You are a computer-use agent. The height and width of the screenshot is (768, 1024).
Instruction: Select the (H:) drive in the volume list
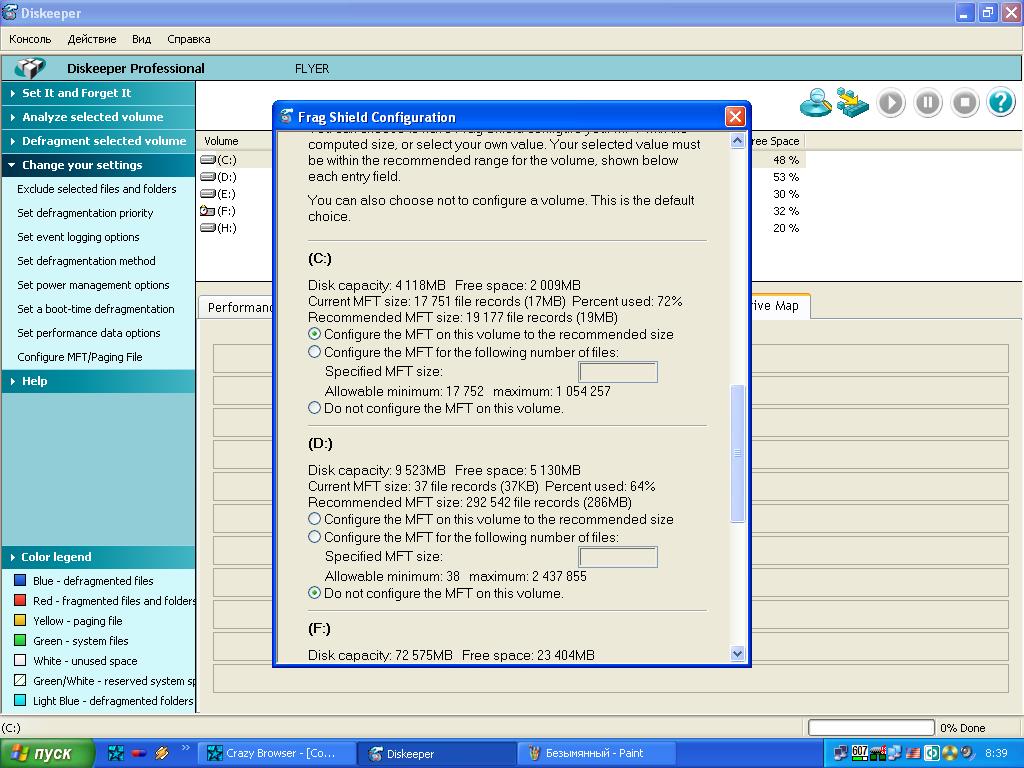pyautogui.click(x=219, y=228)
